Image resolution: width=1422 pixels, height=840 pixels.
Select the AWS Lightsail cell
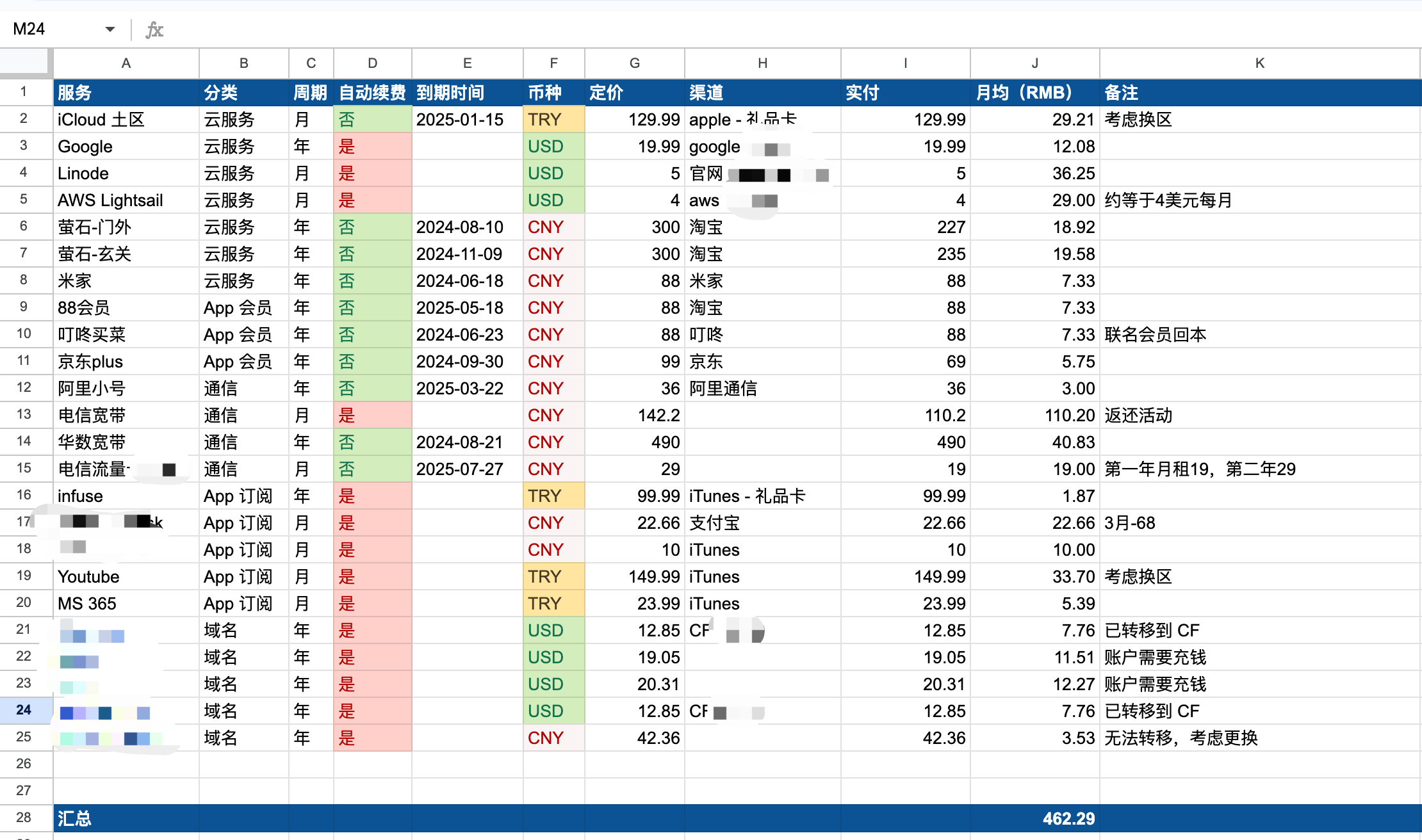126,200
